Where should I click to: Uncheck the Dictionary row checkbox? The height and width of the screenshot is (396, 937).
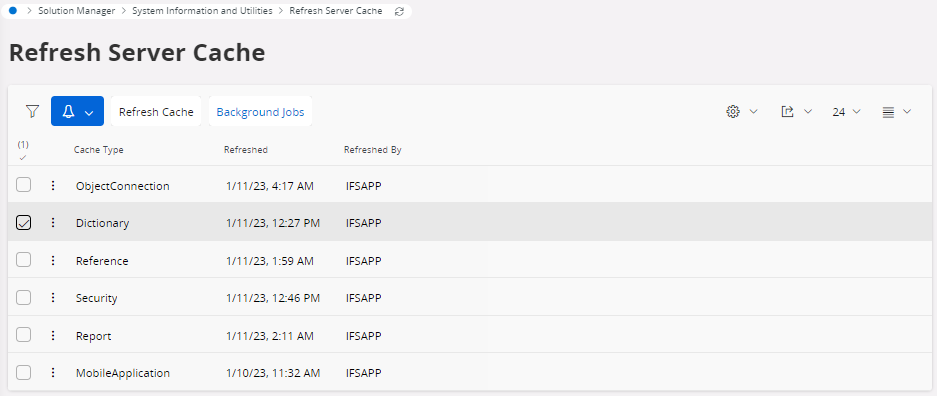(23, 223)
